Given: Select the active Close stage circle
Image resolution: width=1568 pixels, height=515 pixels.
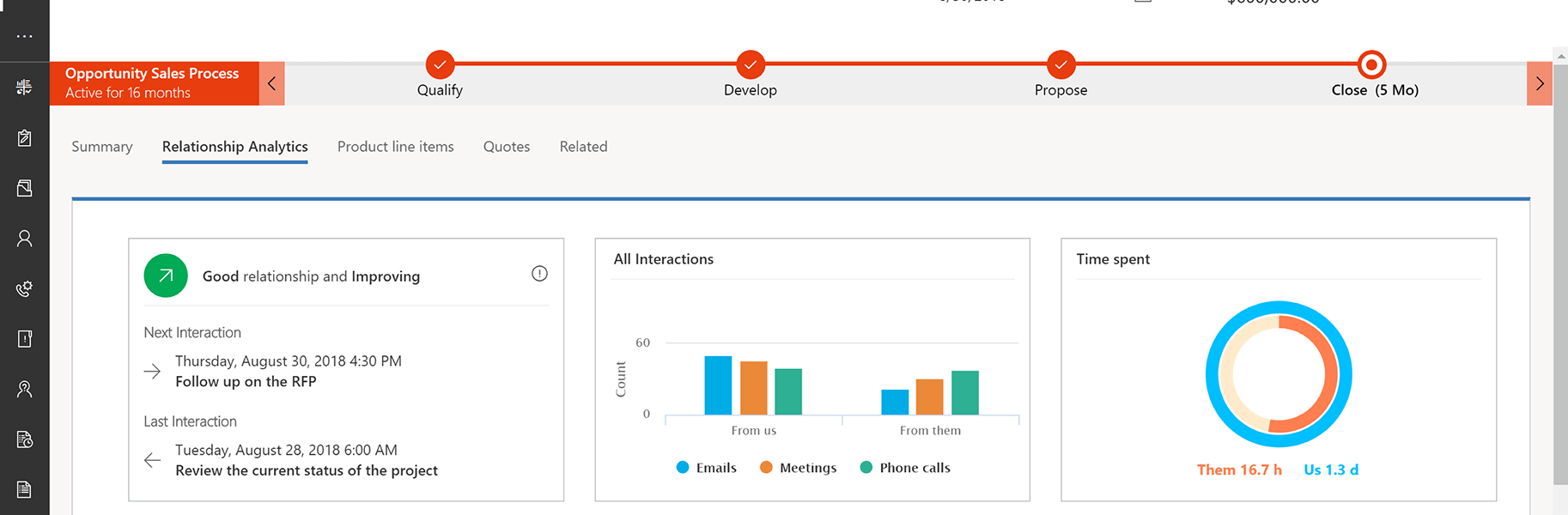Looking at the screenshot, I should pyautogui.click(x=1371, y=64).
